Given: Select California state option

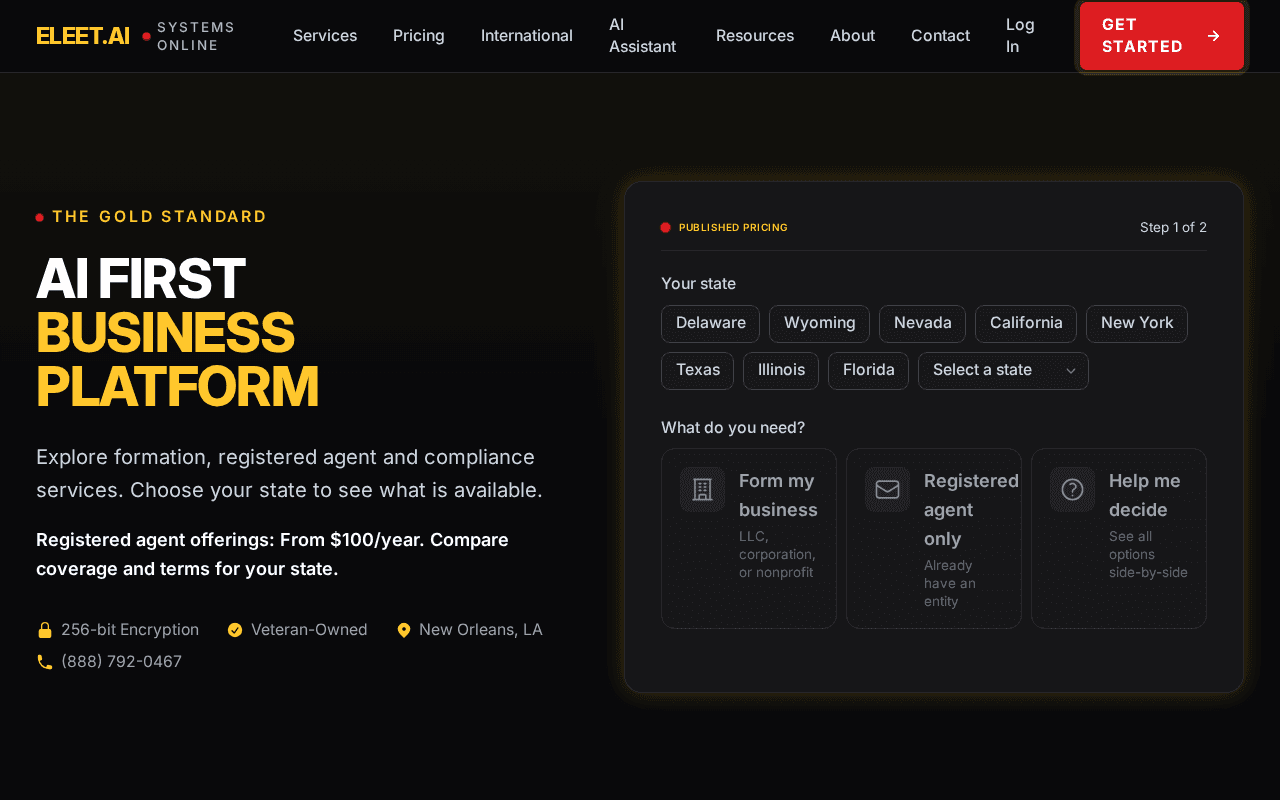Looking at the screenshot, I should (x=1026, y=324).
